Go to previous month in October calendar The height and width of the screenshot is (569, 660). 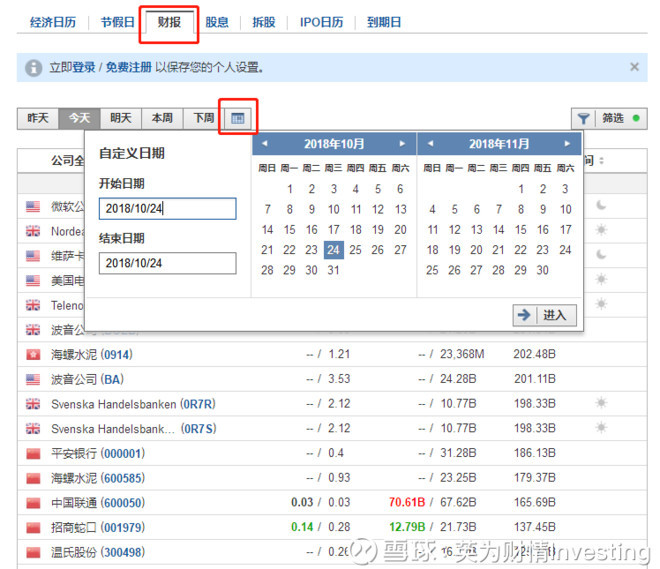(265, 144)
